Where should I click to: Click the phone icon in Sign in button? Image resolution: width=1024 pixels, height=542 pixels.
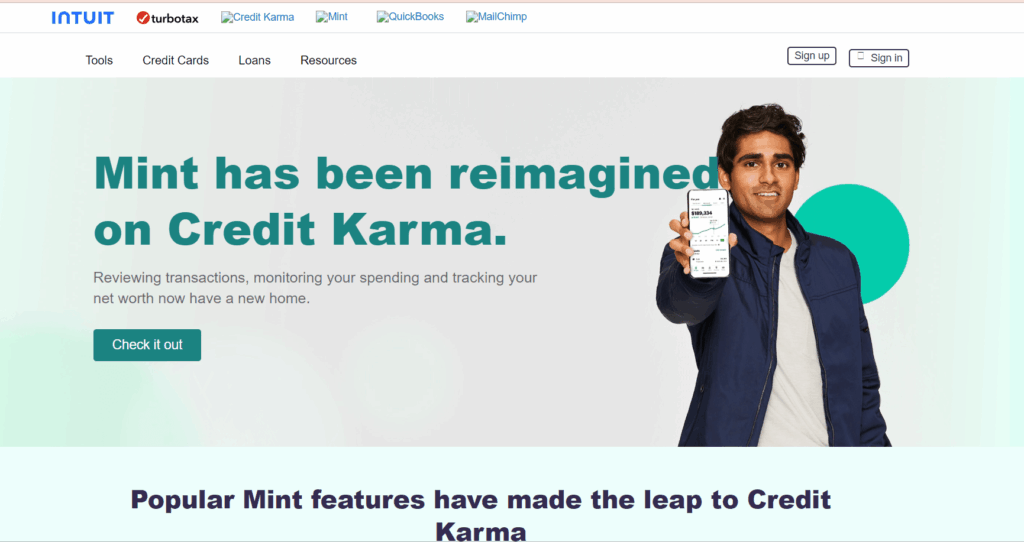[861, 56]
